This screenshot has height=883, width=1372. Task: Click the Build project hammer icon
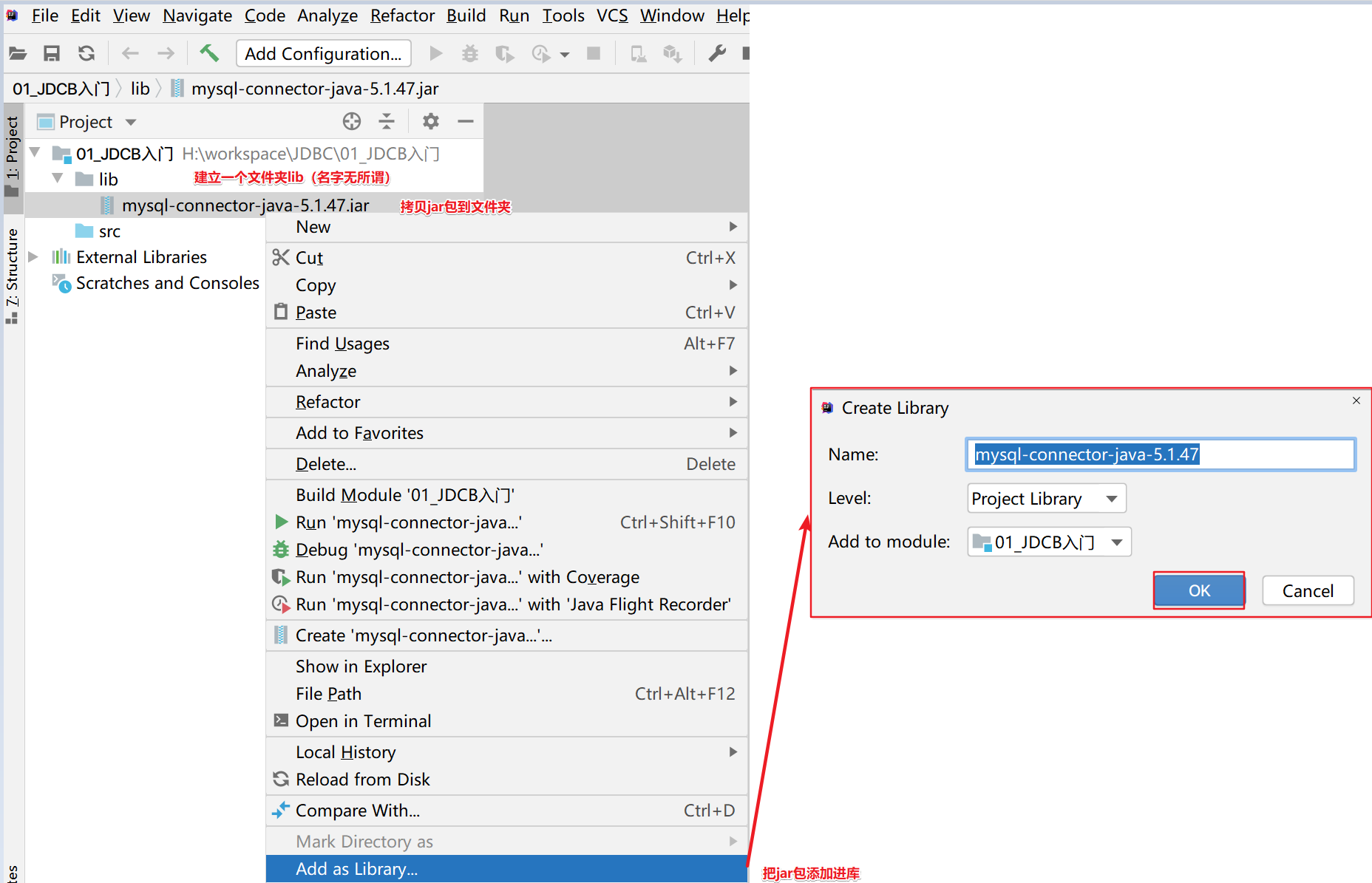[209, 53]
